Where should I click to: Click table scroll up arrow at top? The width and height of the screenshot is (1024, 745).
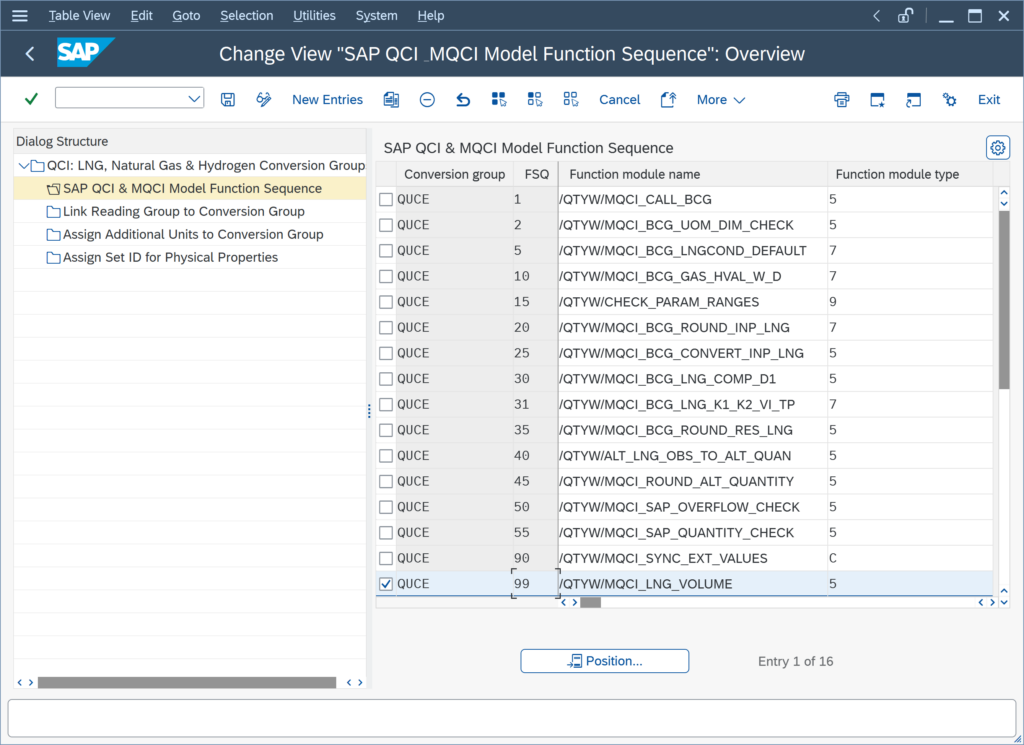[1004, 193]
